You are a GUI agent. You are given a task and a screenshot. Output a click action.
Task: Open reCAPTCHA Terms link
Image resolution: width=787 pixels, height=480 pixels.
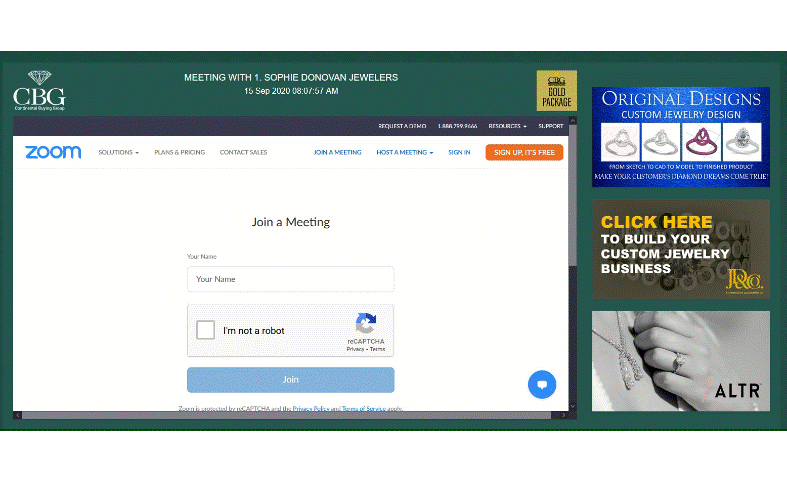(377, 349)
